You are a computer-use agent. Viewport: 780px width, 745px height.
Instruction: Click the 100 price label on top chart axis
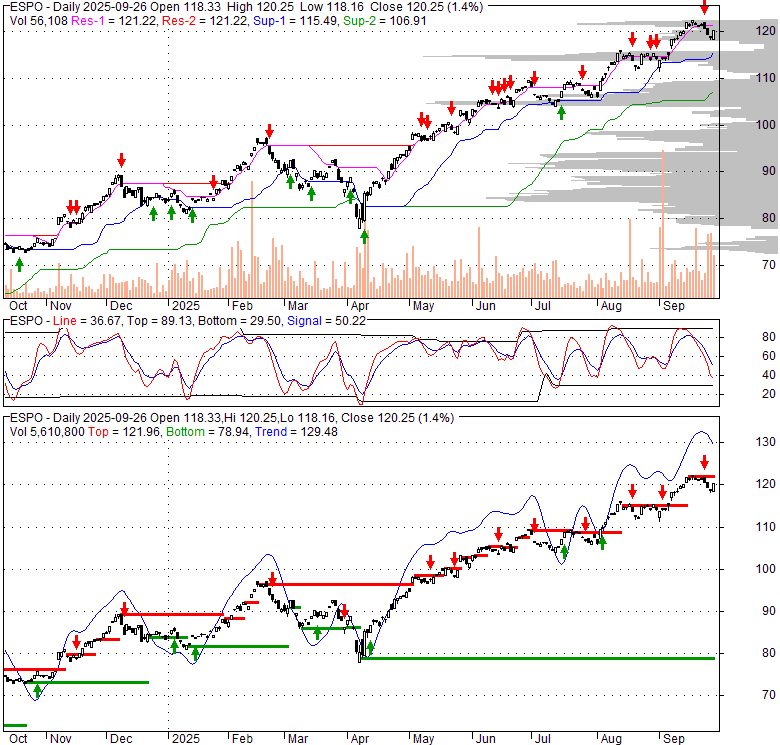765,125
